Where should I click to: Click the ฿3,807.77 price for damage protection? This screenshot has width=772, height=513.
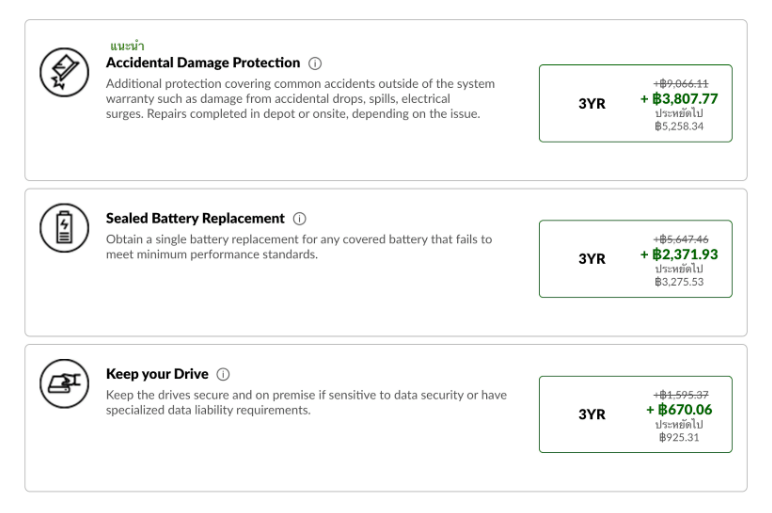pos(679,99)
